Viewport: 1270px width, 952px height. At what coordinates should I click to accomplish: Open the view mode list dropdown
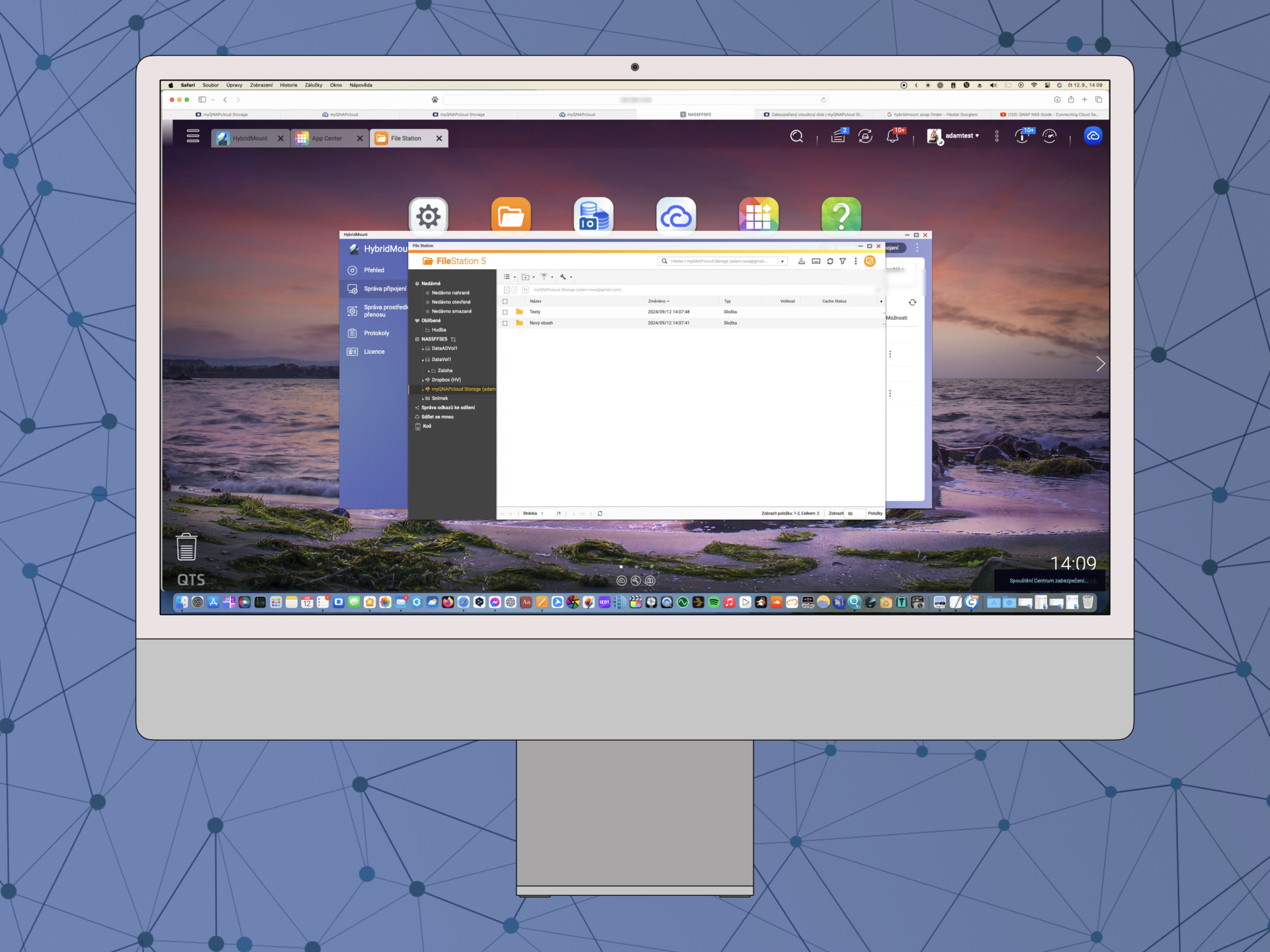coord(509,277)
